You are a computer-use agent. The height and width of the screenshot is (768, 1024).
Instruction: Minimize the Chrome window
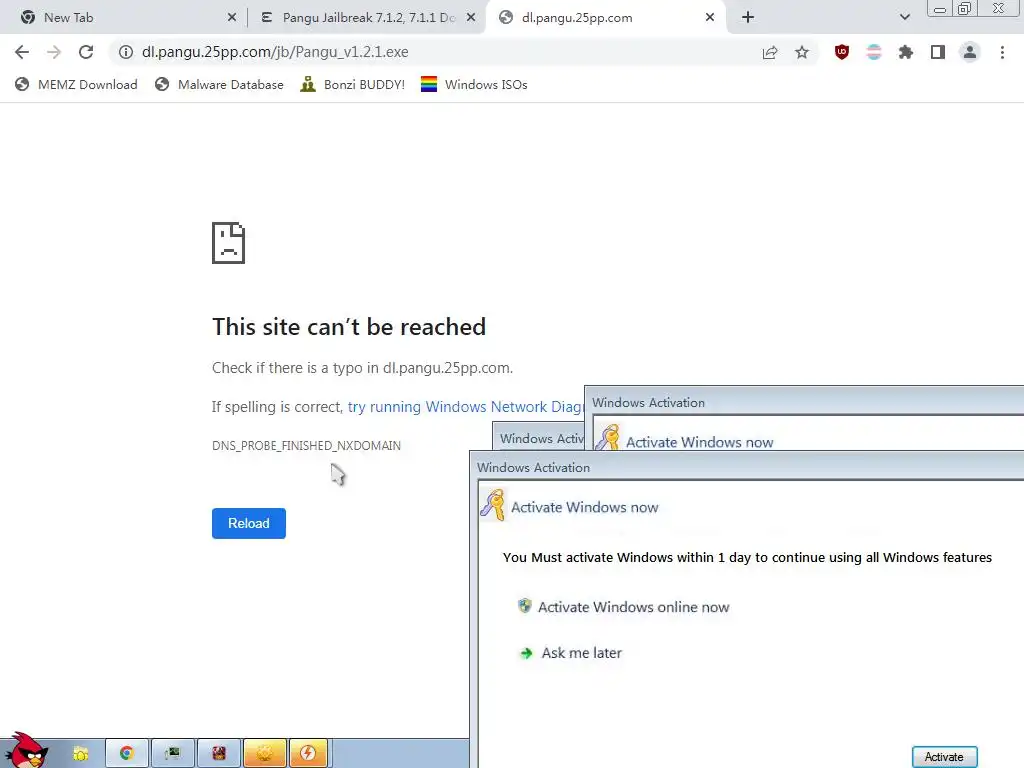(x=940, y=9)
